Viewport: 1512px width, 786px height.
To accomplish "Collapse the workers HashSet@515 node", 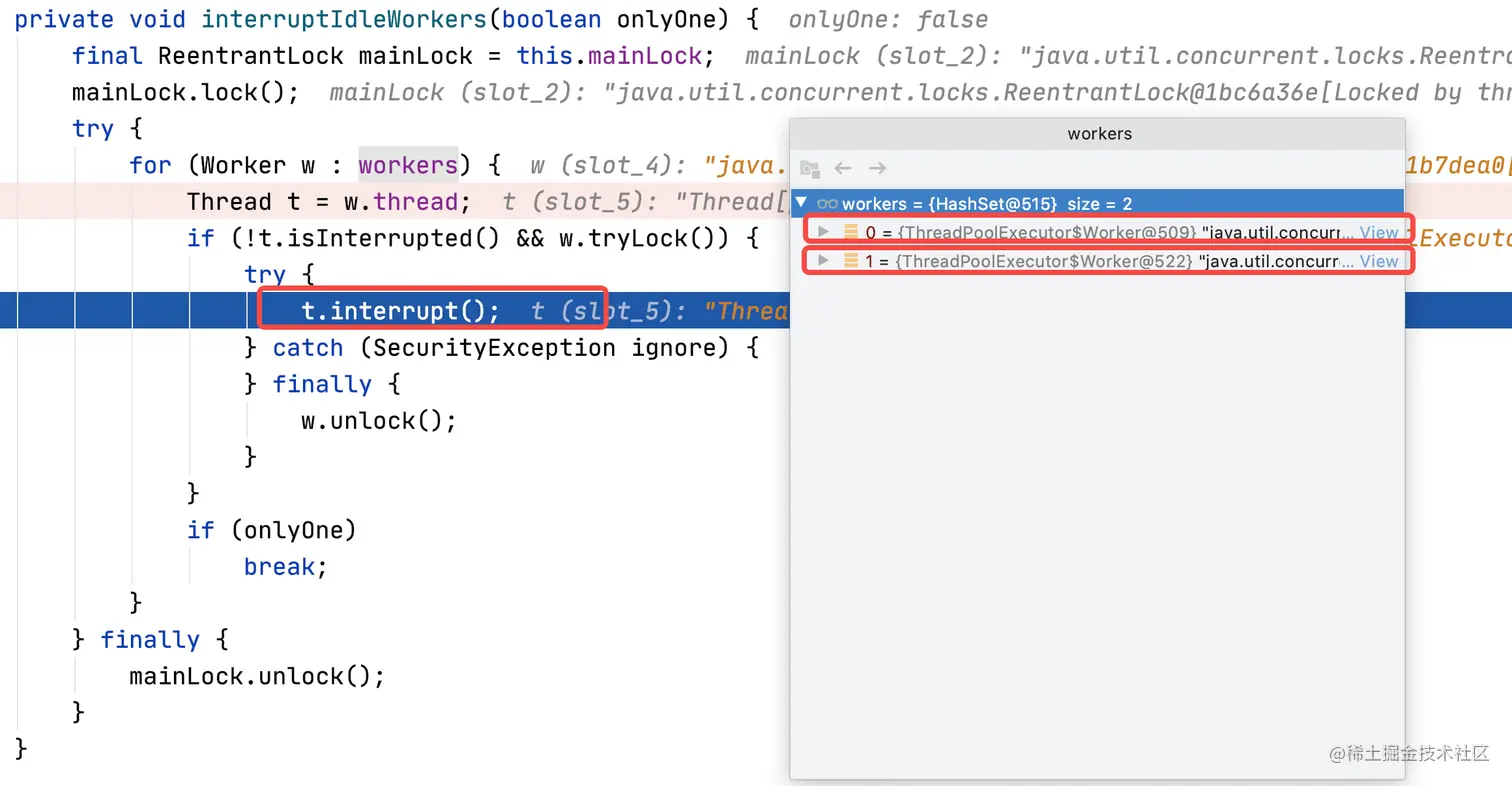I will tap(802, 203).
